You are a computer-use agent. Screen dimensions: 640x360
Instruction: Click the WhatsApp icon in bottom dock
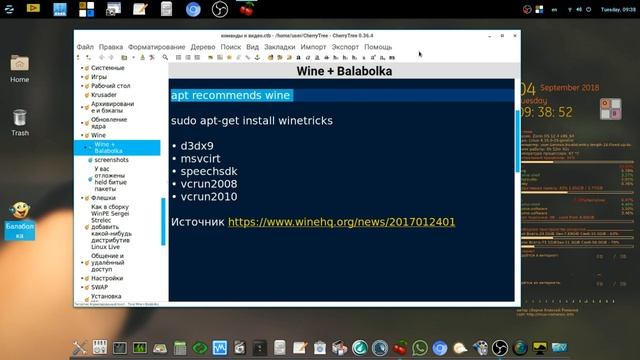[420, 348]
